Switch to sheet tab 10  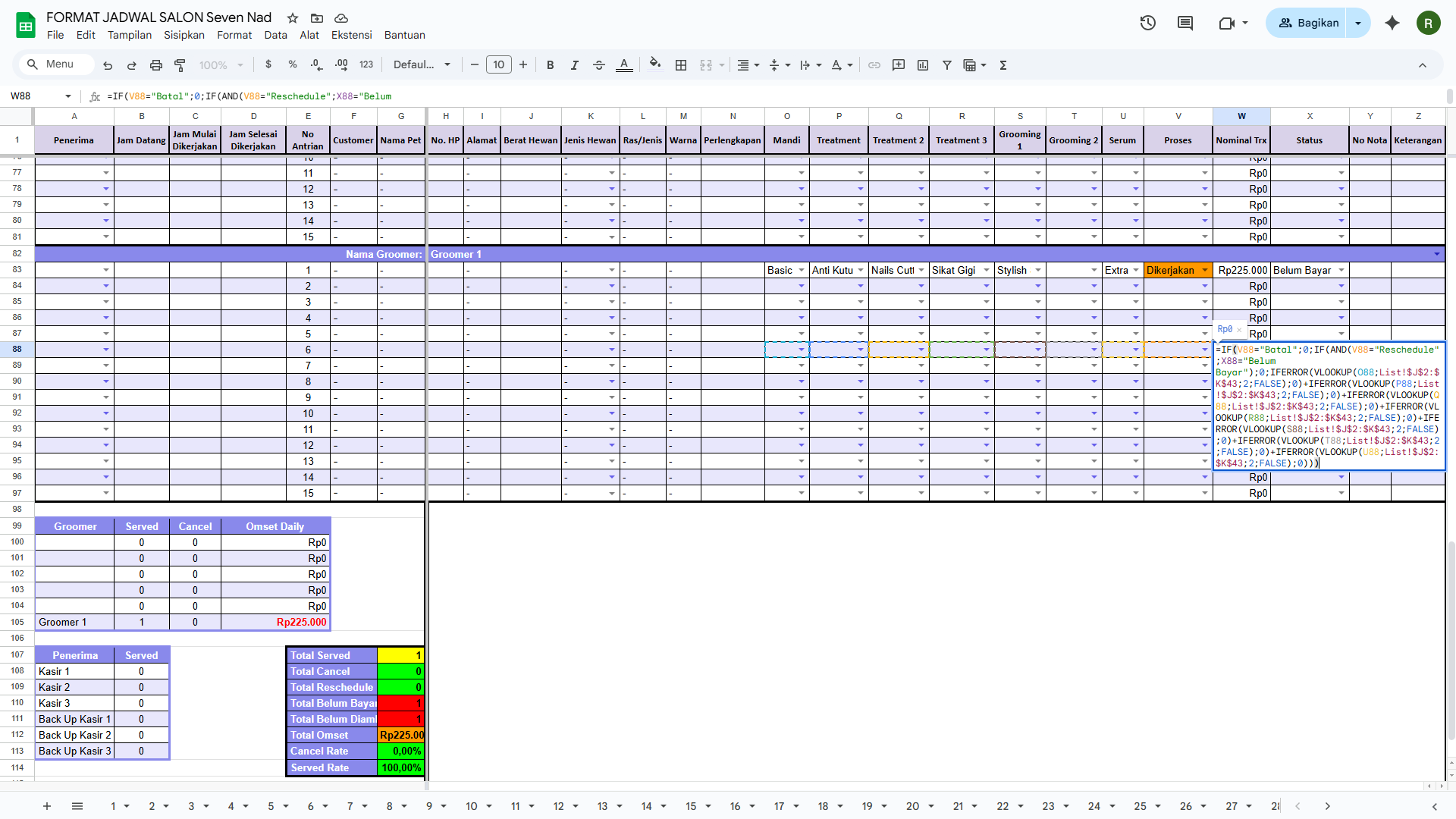click(472, 806)
